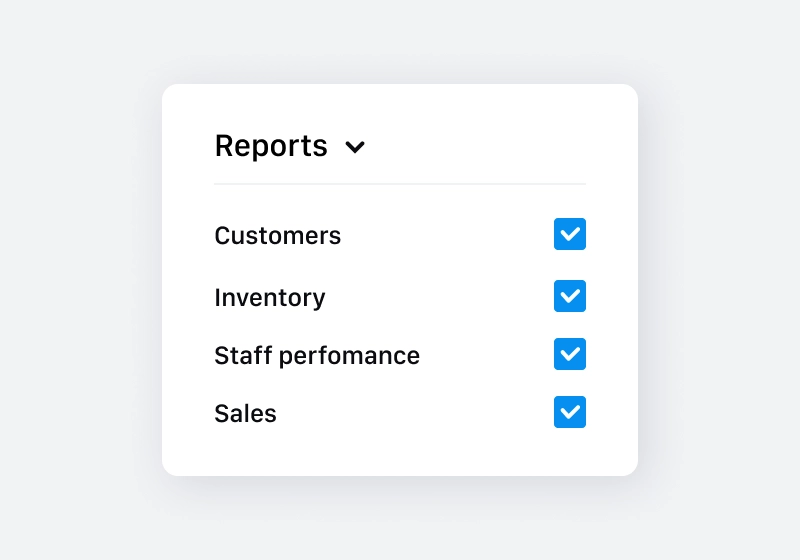This screenshot has height=560, width=800.
Task: Uncheck the Customers checkbox
Action: 570,234
